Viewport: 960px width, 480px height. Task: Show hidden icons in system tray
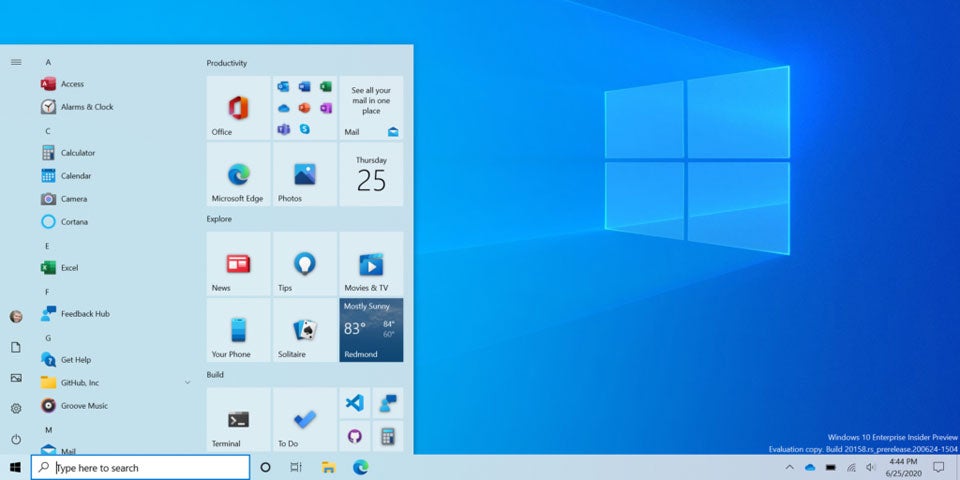click(788, 467)
